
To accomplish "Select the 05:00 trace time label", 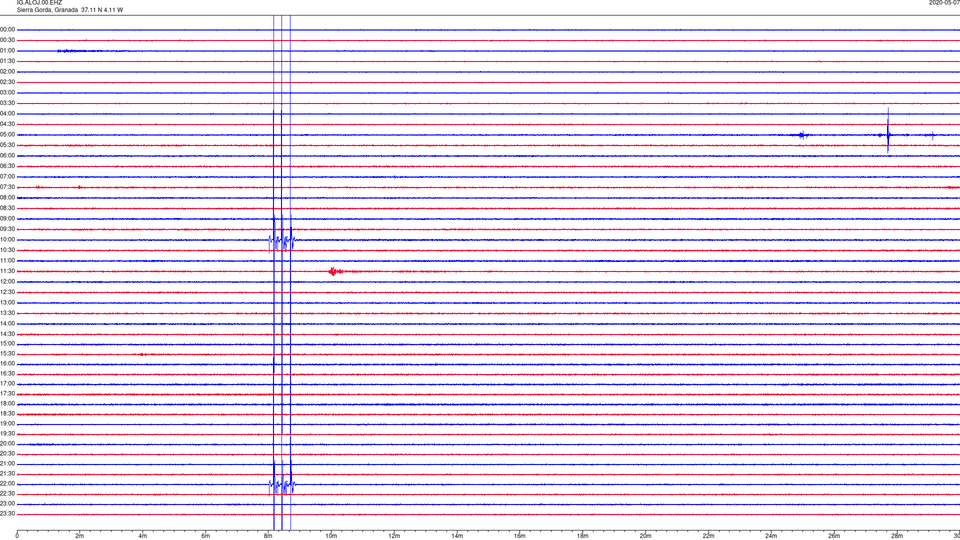I will click(8, 135).
